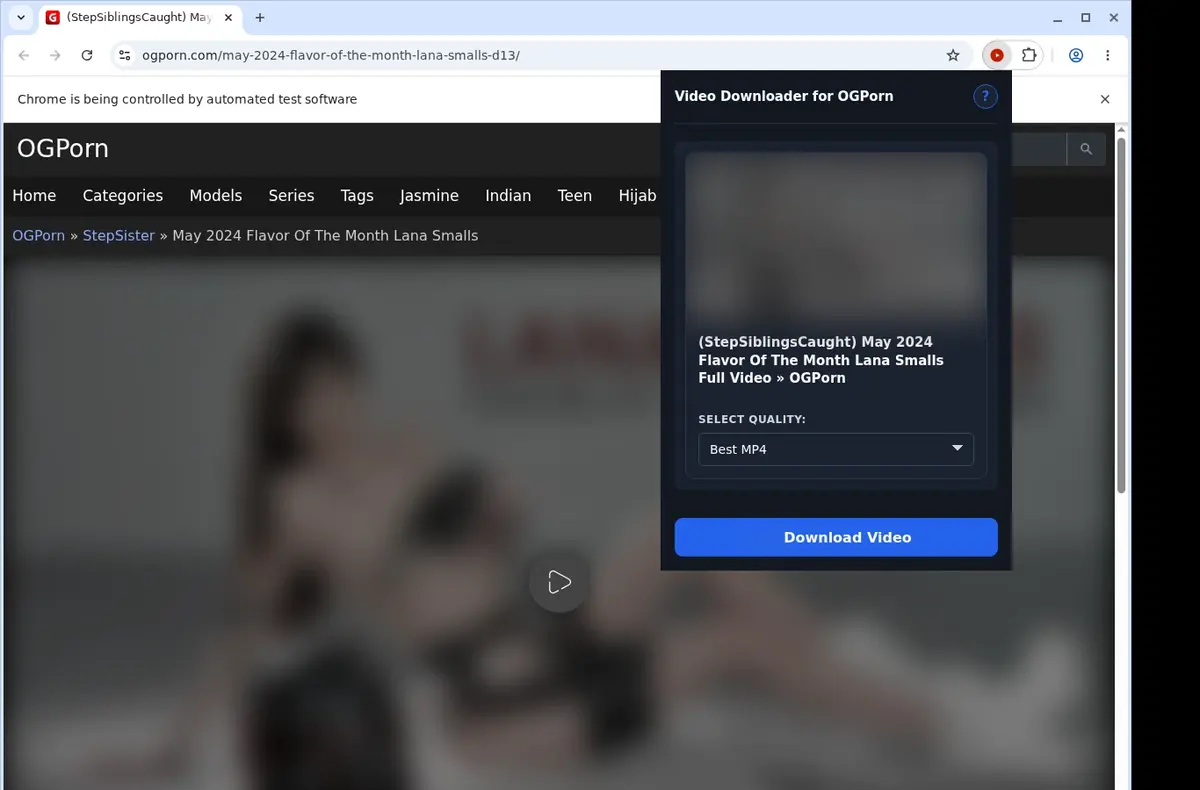Click the Download Video button
Screen dimensions: 1200x790
(836, 537)
